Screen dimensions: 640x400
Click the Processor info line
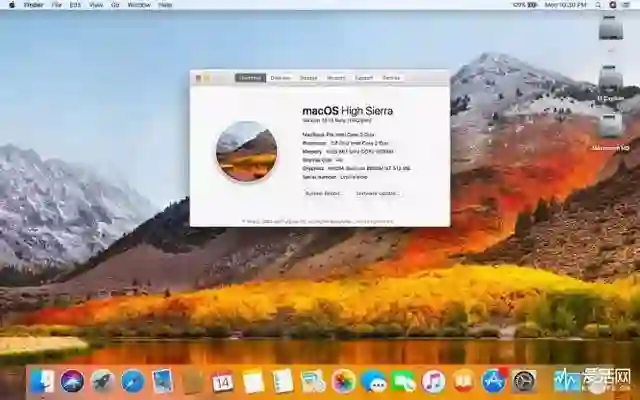(345, 143)
